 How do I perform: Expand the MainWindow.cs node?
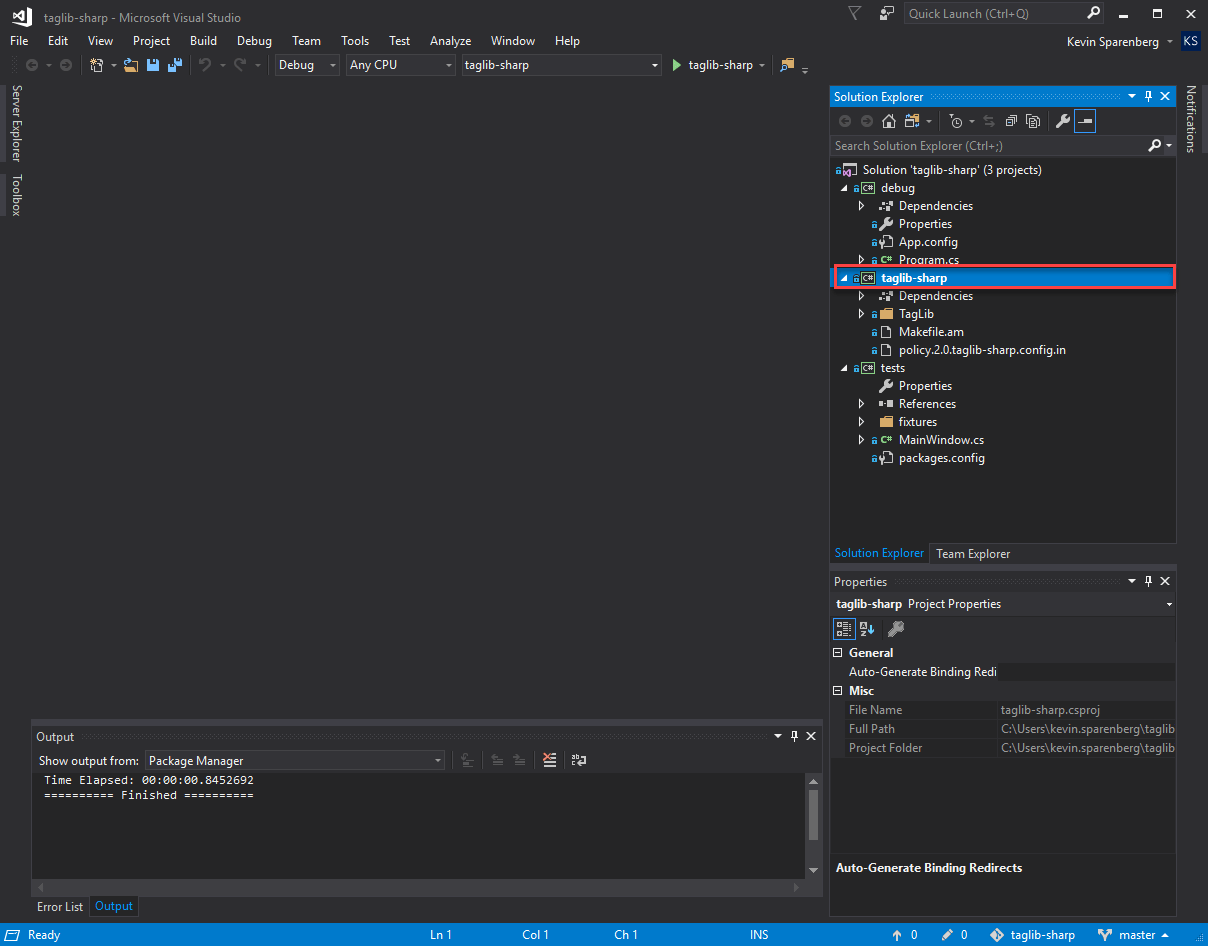point(862,440)
